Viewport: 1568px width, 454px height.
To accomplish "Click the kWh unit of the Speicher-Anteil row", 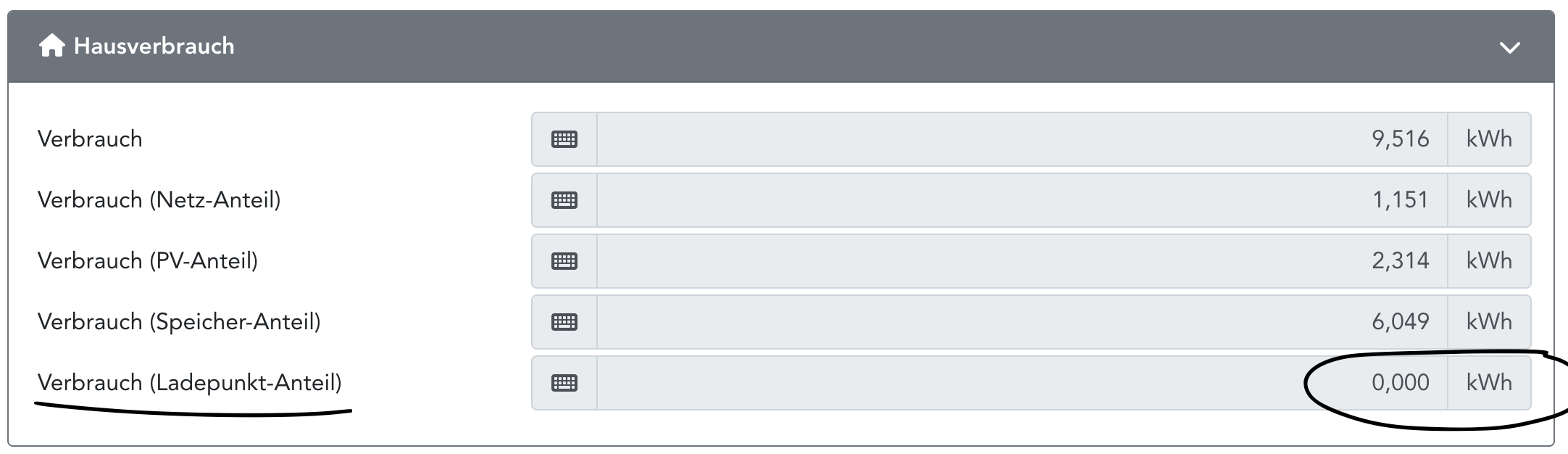I will (1489, 322).
